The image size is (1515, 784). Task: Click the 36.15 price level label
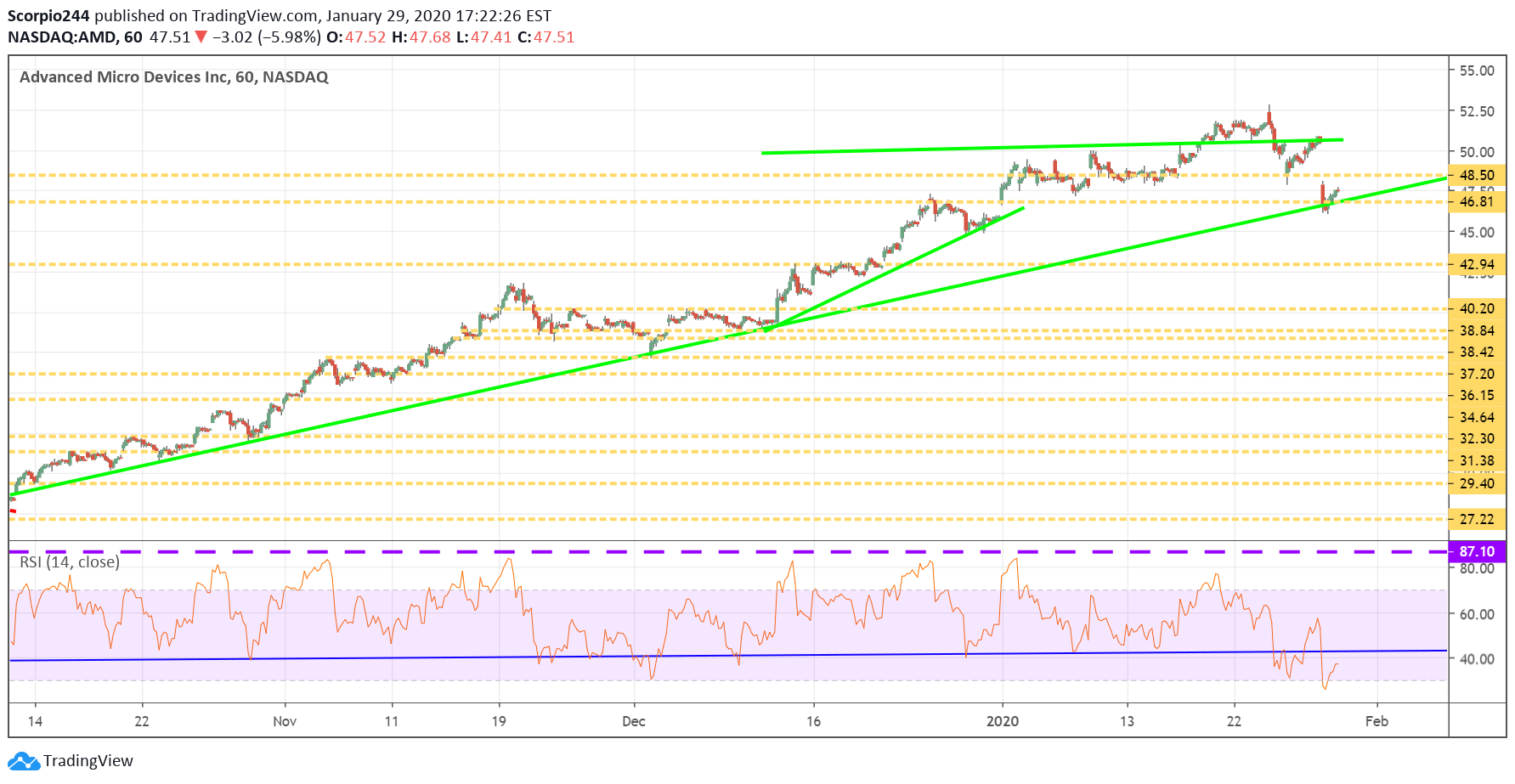[x=1477, y=395]
